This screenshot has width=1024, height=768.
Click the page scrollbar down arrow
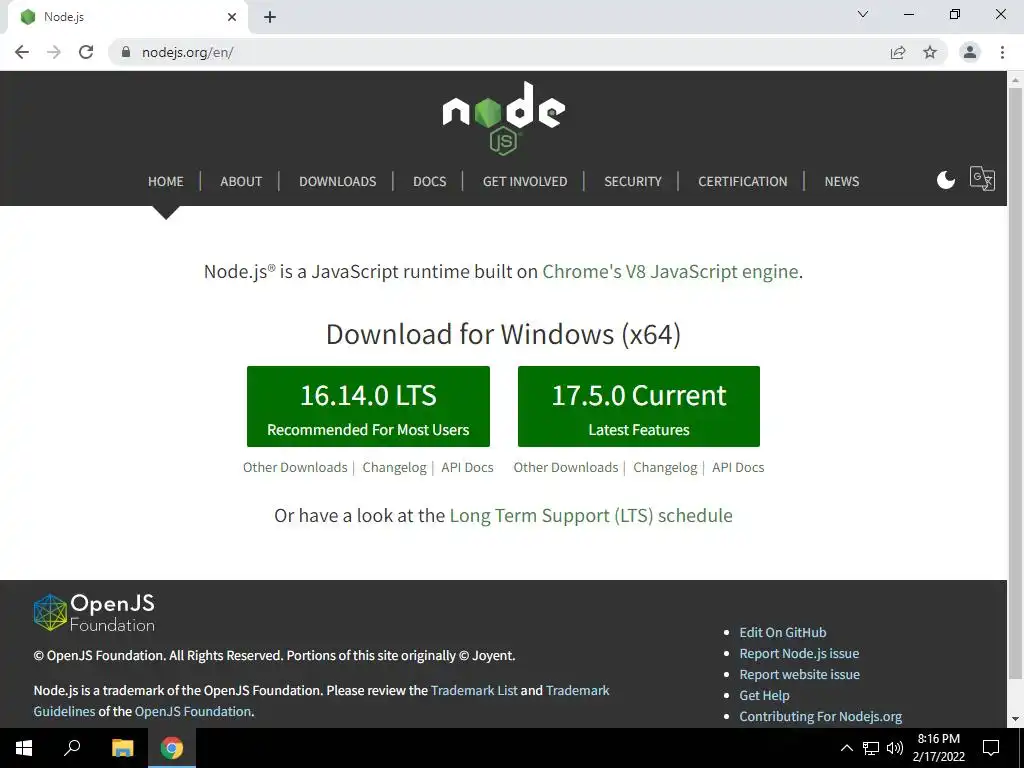click(1016, 719)
